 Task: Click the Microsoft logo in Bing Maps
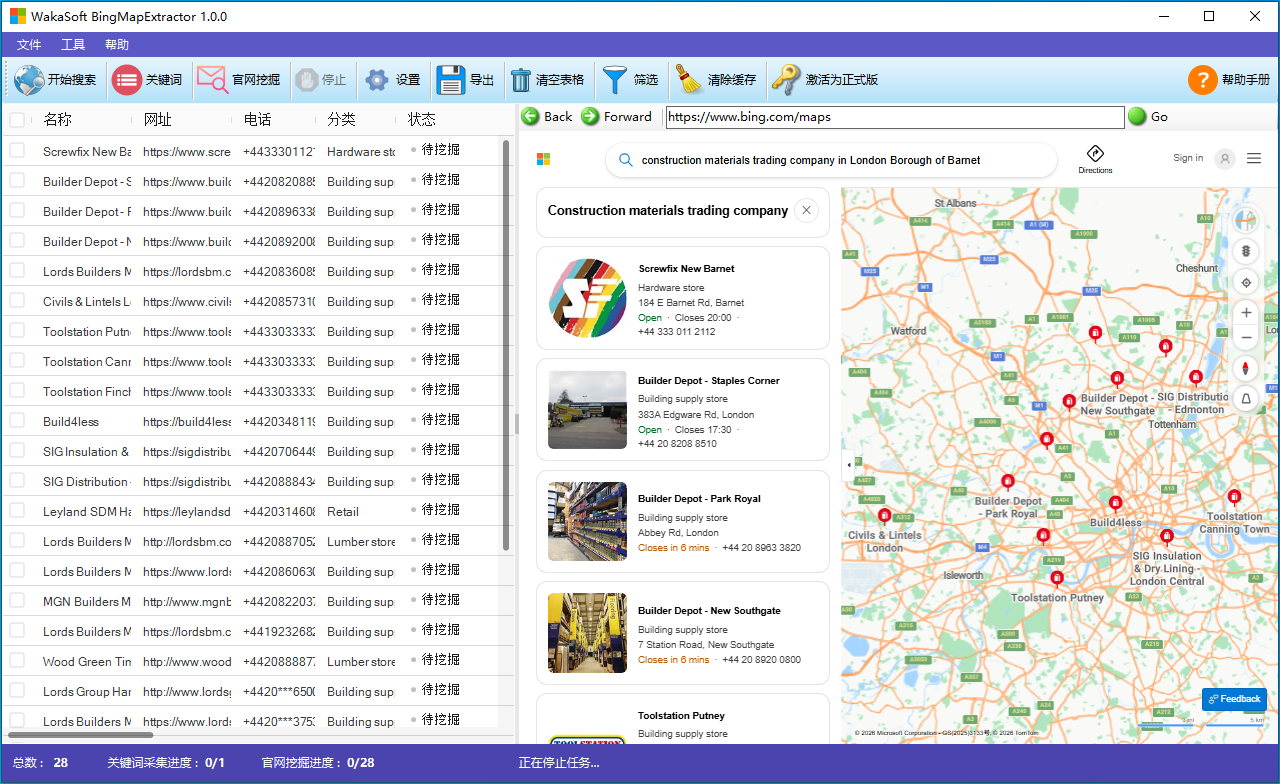[x=544, y=159]
